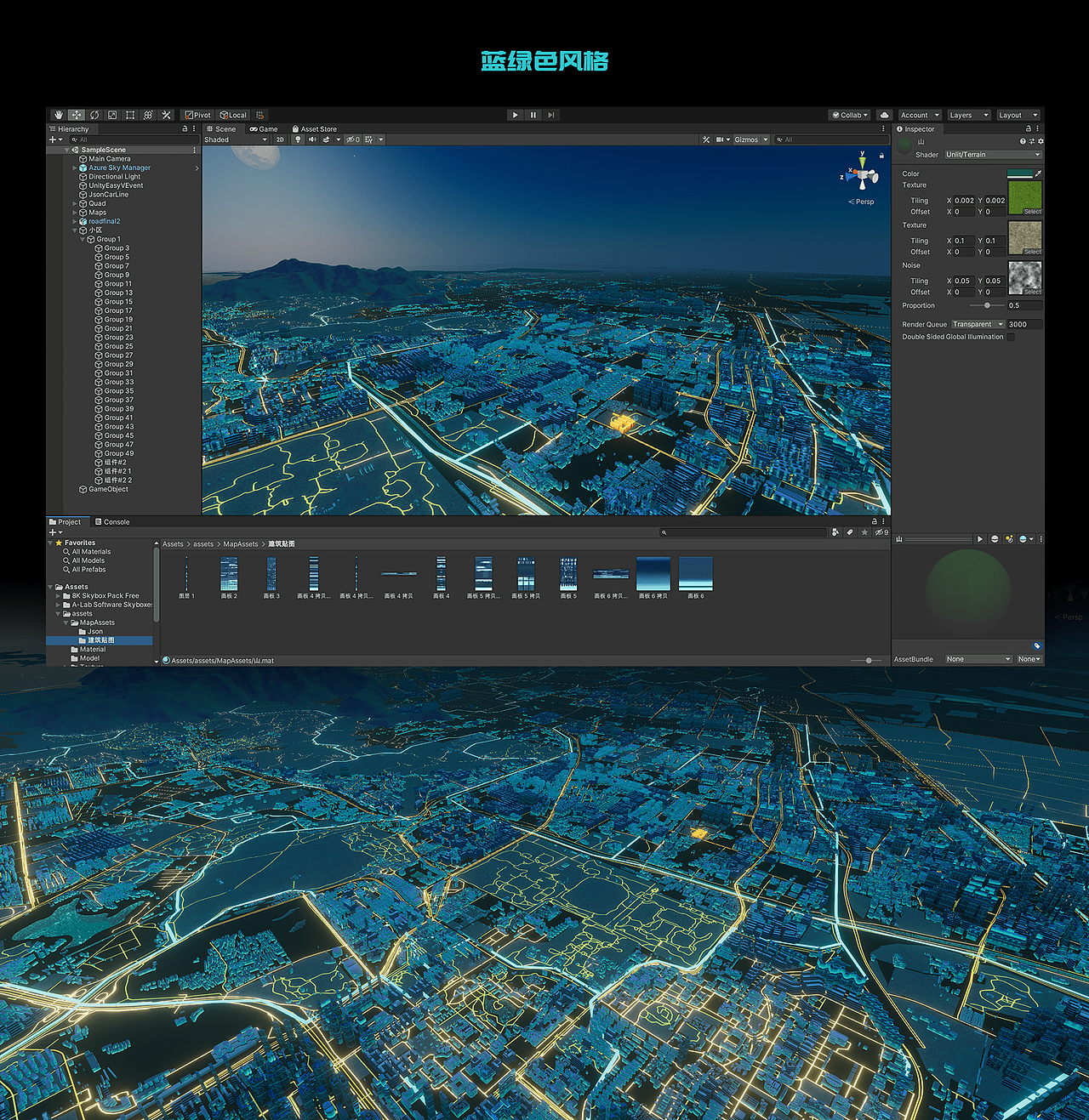Select the Transform tool
This screenshot has height=1120, width=1089.
pos(148,115)
